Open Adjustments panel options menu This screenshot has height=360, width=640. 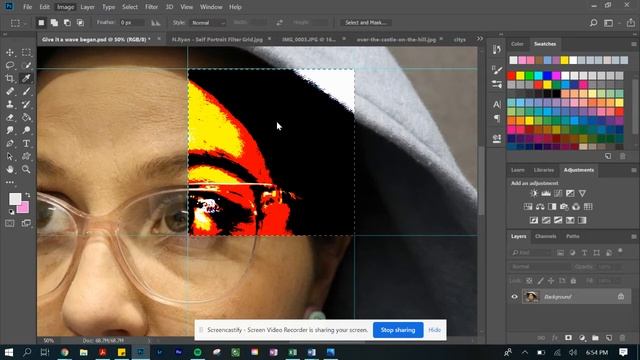633,170
